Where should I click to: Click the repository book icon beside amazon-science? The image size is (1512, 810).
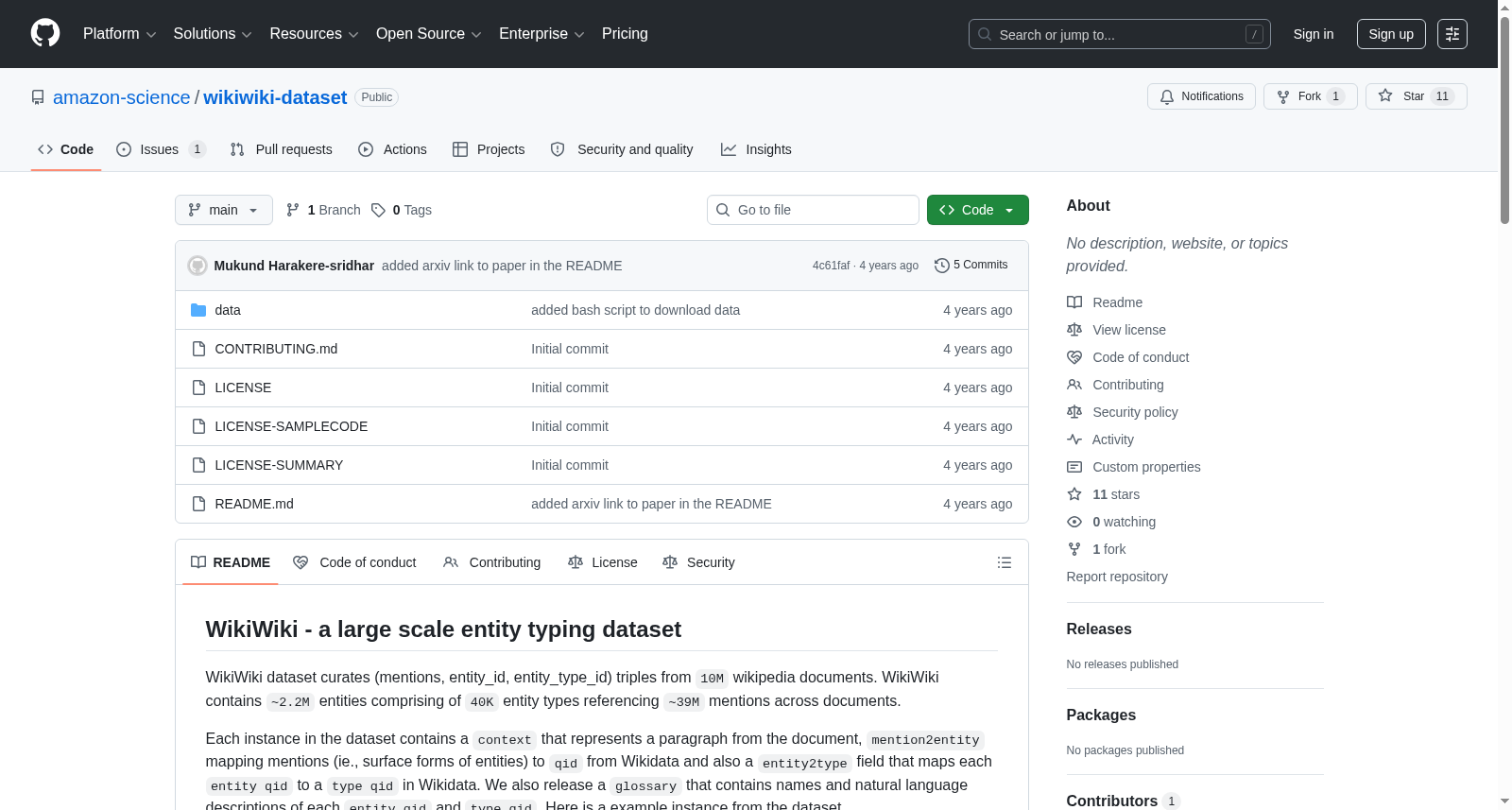(x=38, y=97)
